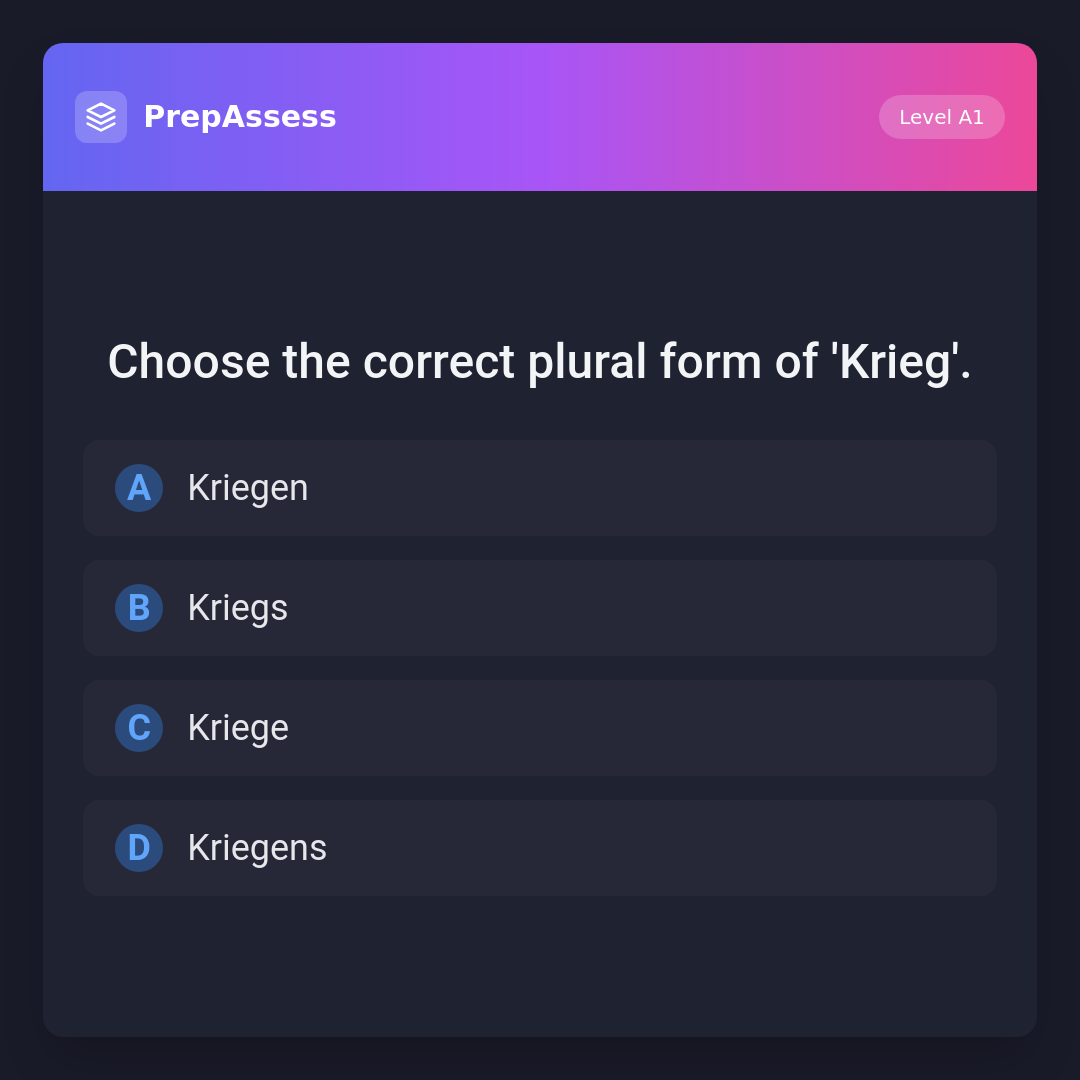Click the Level A1 badge
Screen dimensions: 1080x1080
pyautogui.click(x=941, y=117)
